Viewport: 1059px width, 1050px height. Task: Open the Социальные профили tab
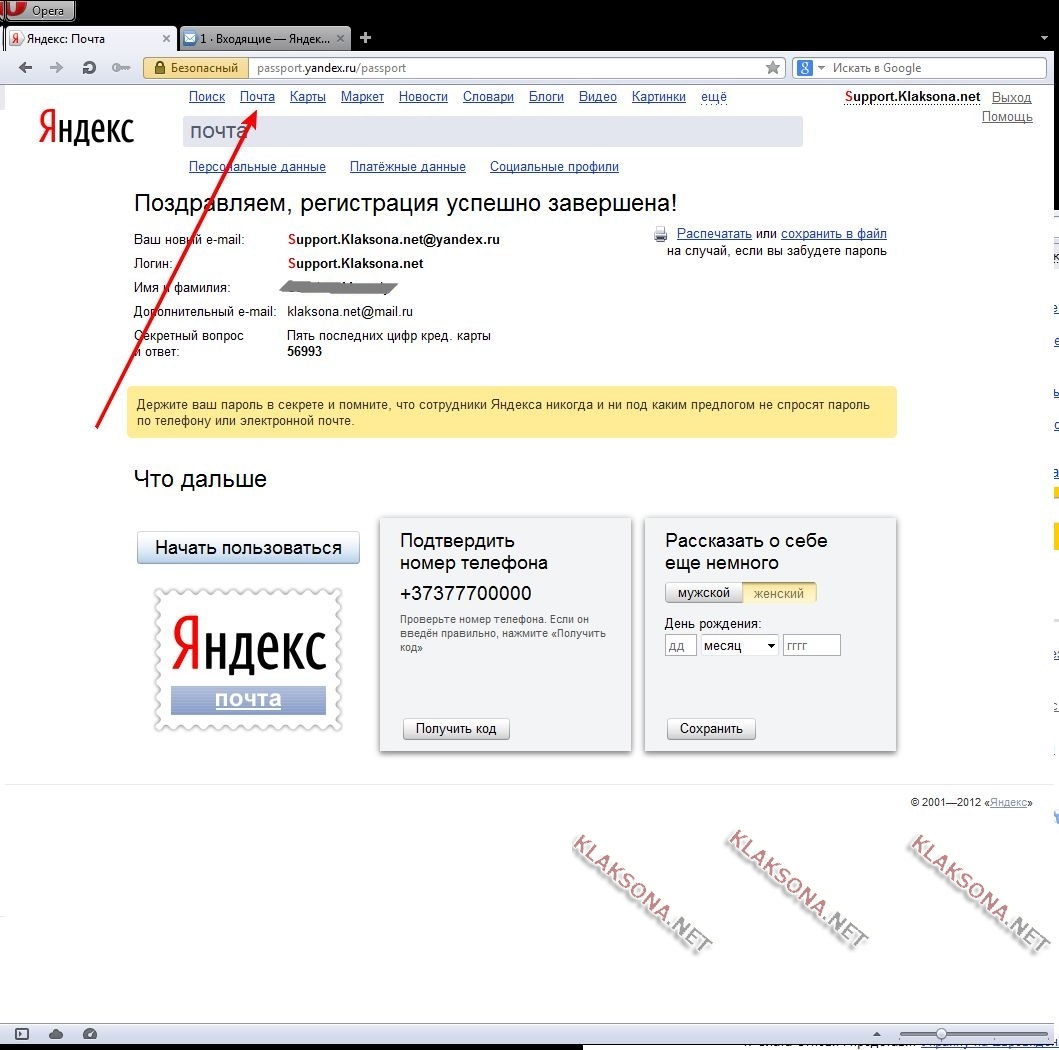click(x=554, y=167)
